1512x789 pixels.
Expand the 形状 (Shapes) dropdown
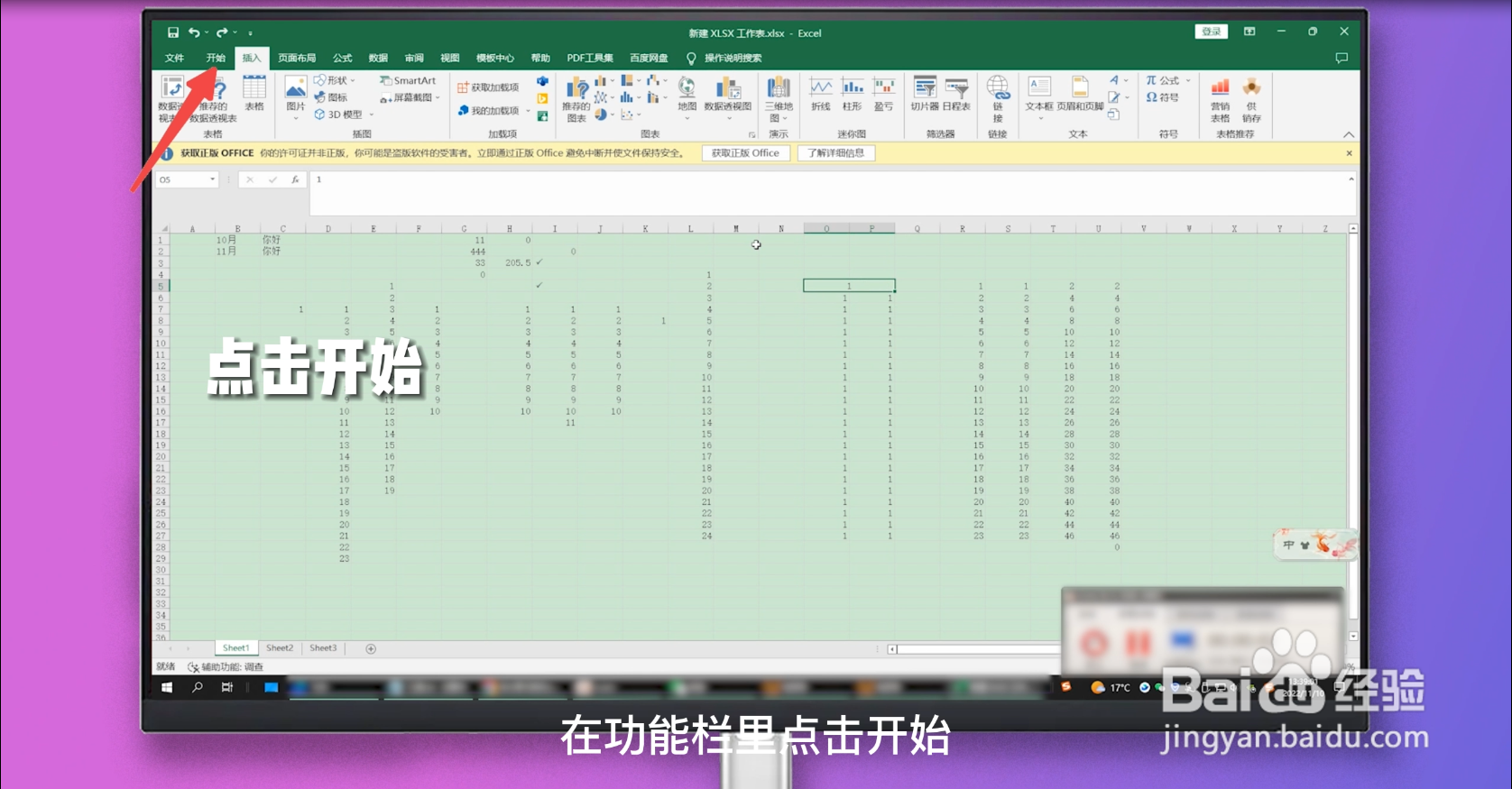coord(353,80)
